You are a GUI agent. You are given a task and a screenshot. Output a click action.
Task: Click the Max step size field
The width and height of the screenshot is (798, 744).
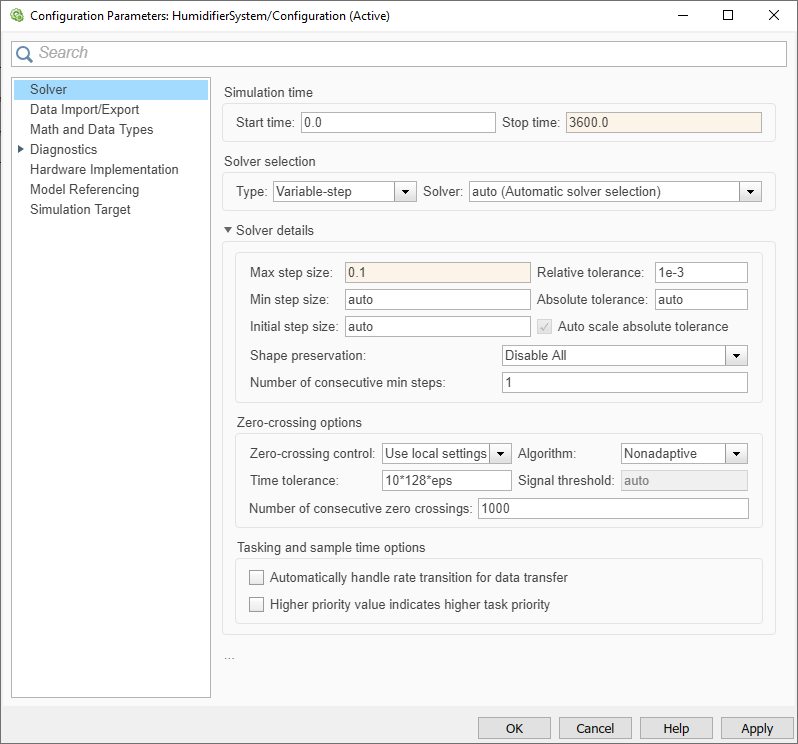(437, 272)
